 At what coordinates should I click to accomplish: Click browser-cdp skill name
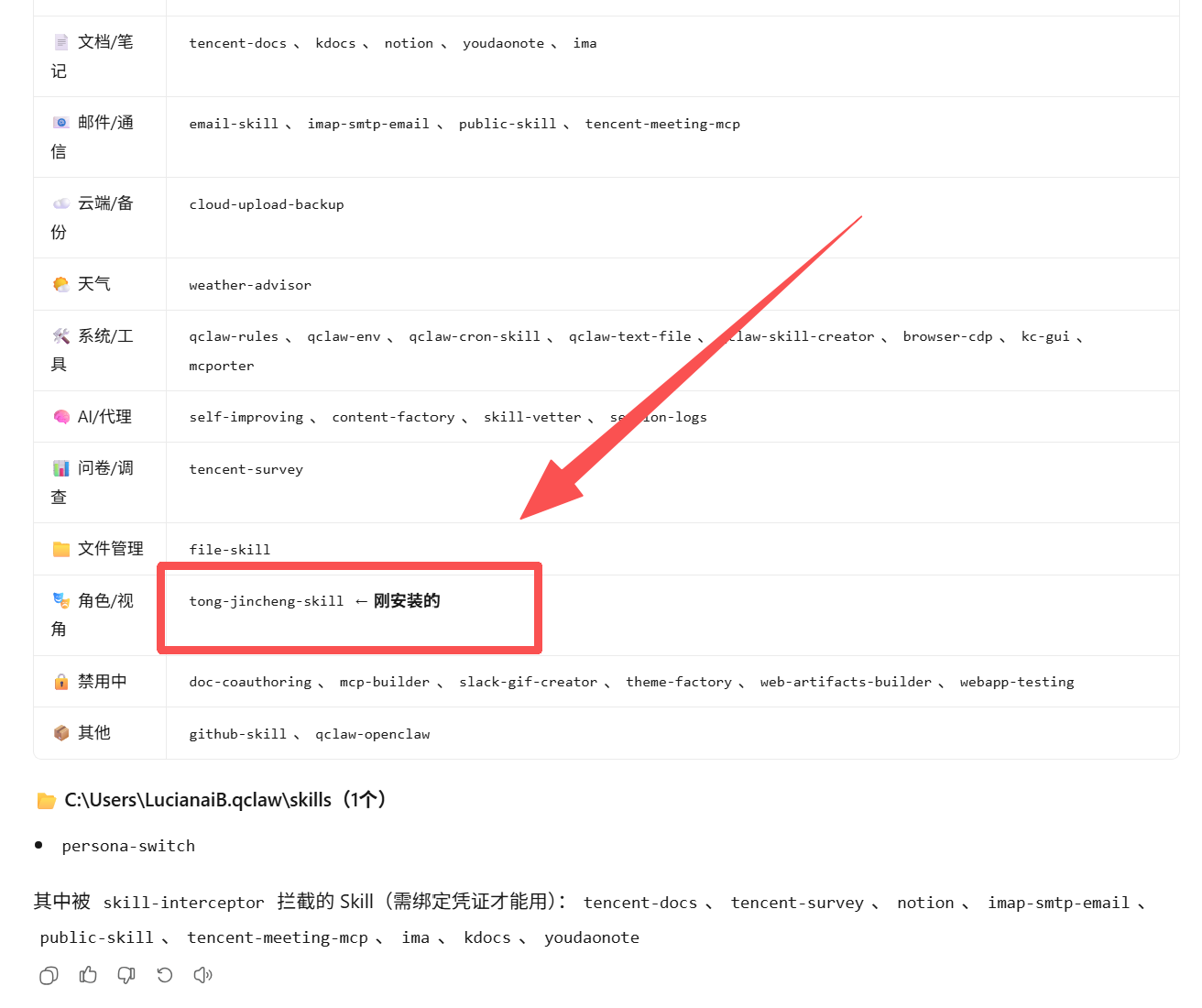point(947,336)
